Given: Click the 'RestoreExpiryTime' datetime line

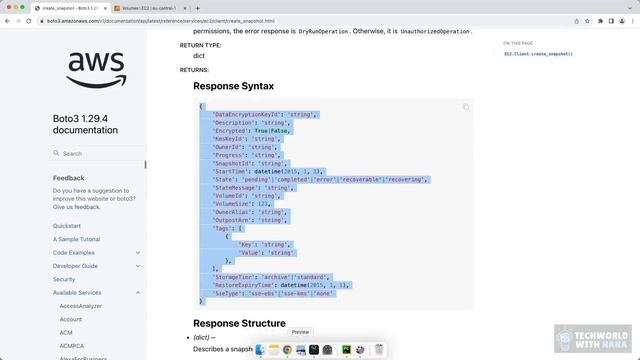Looking at the screenshot, I should tap(281, 285).
